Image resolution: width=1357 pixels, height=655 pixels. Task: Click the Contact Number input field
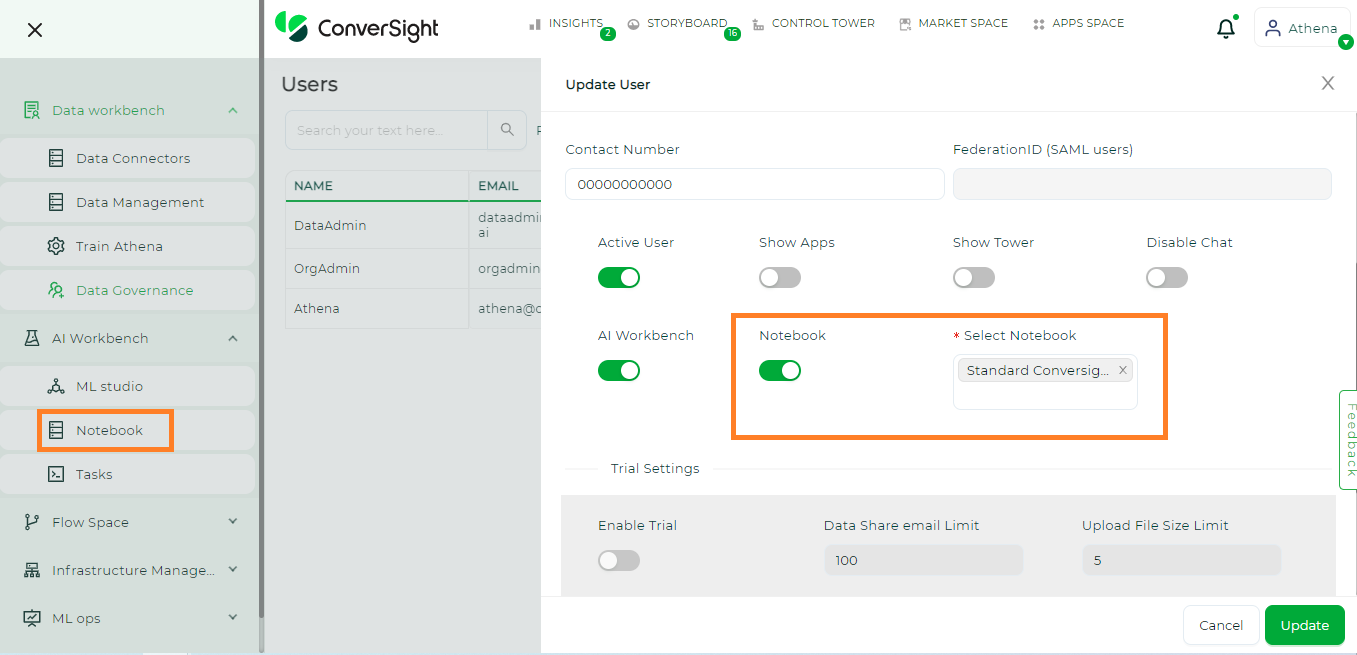[754, 184]
